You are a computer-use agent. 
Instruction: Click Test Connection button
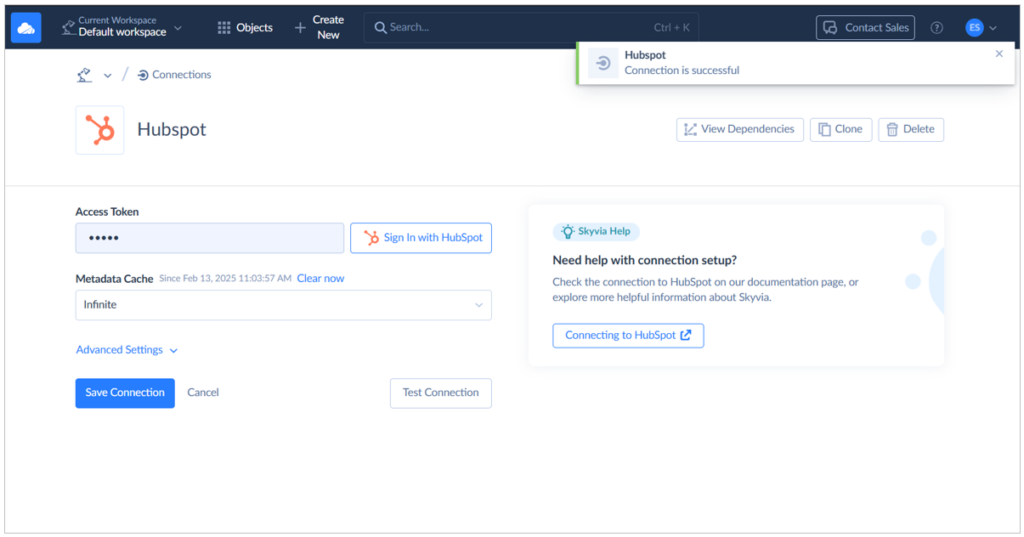click(x=441, y=393)
